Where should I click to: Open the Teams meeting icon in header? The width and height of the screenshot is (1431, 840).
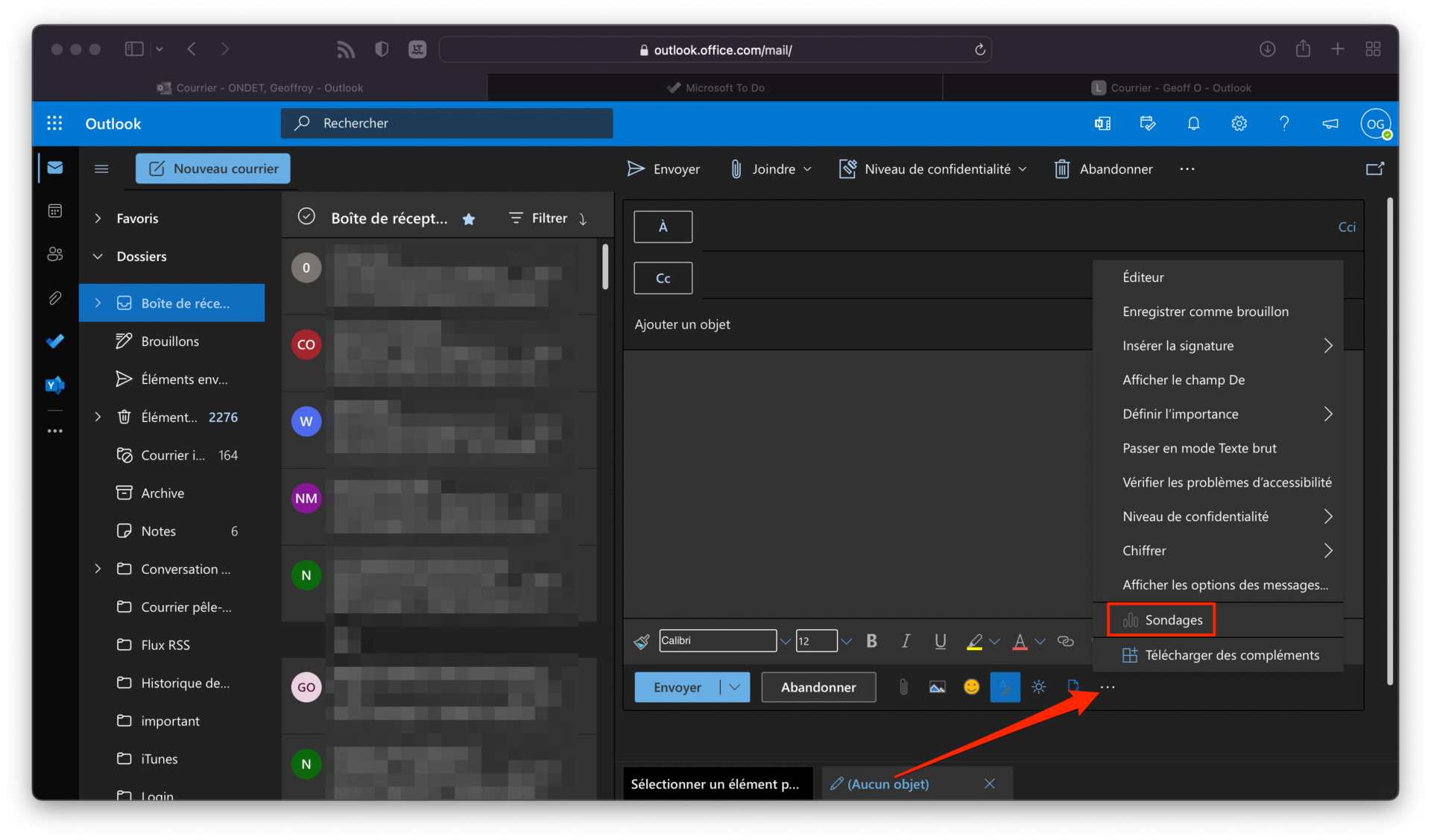[1102, 124]
